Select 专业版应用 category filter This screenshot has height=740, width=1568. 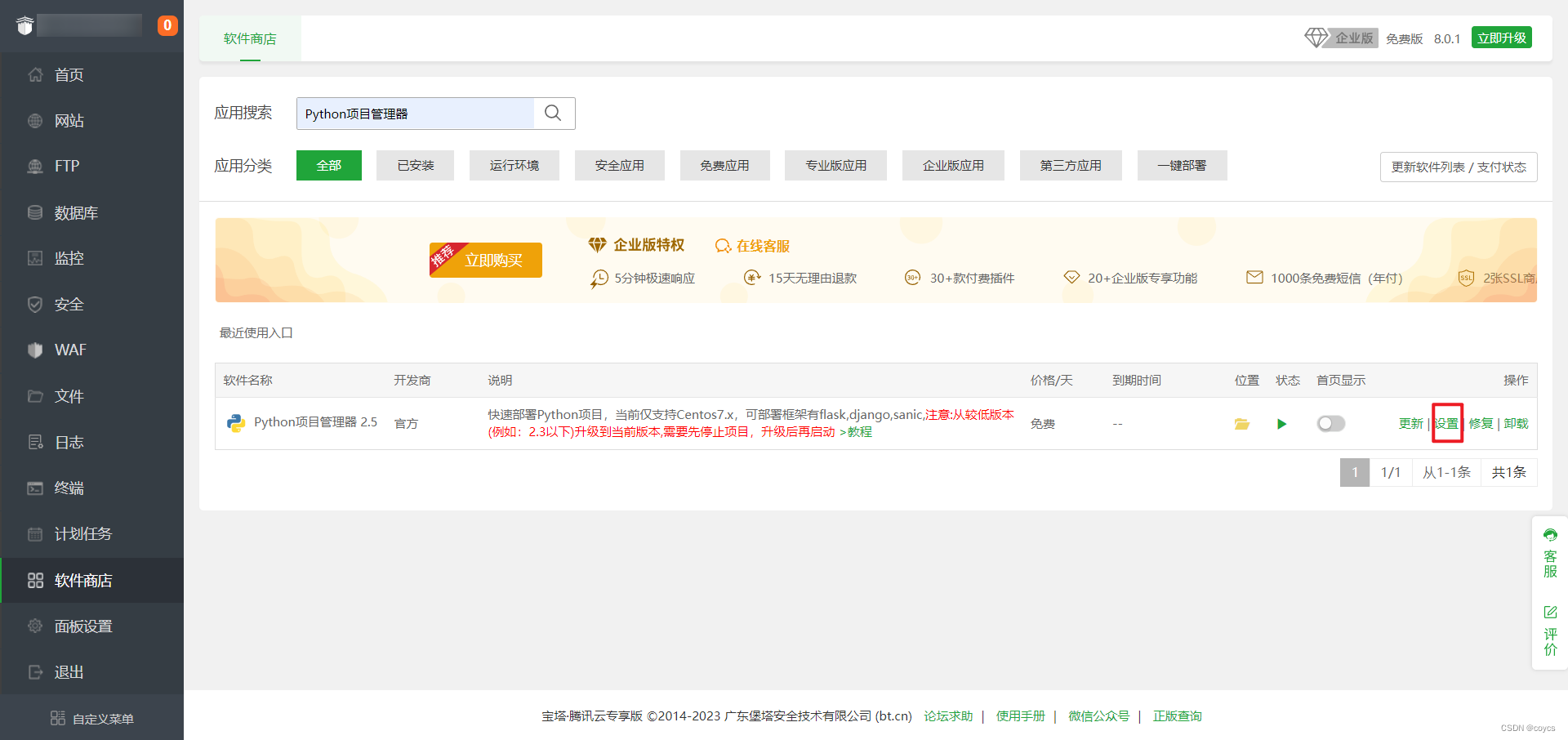[835, 165]
